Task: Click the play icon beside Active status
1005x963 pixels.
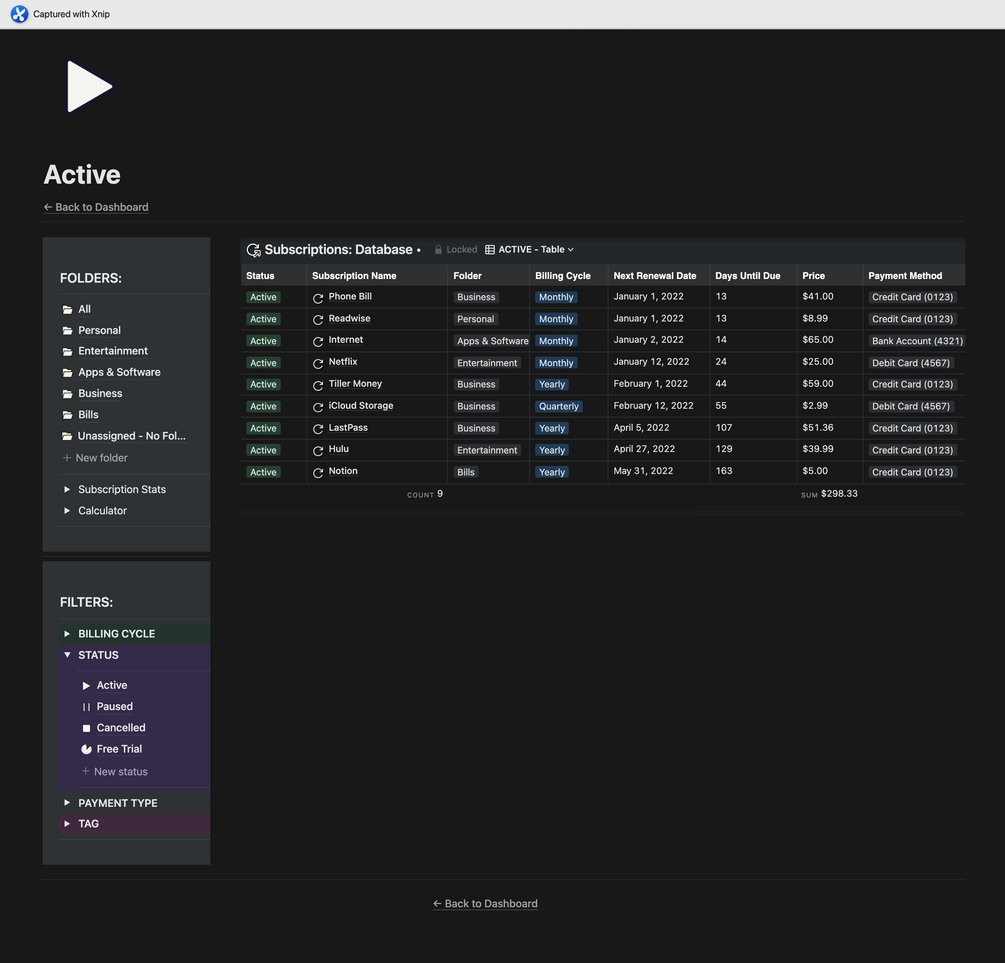Action: 86,685
